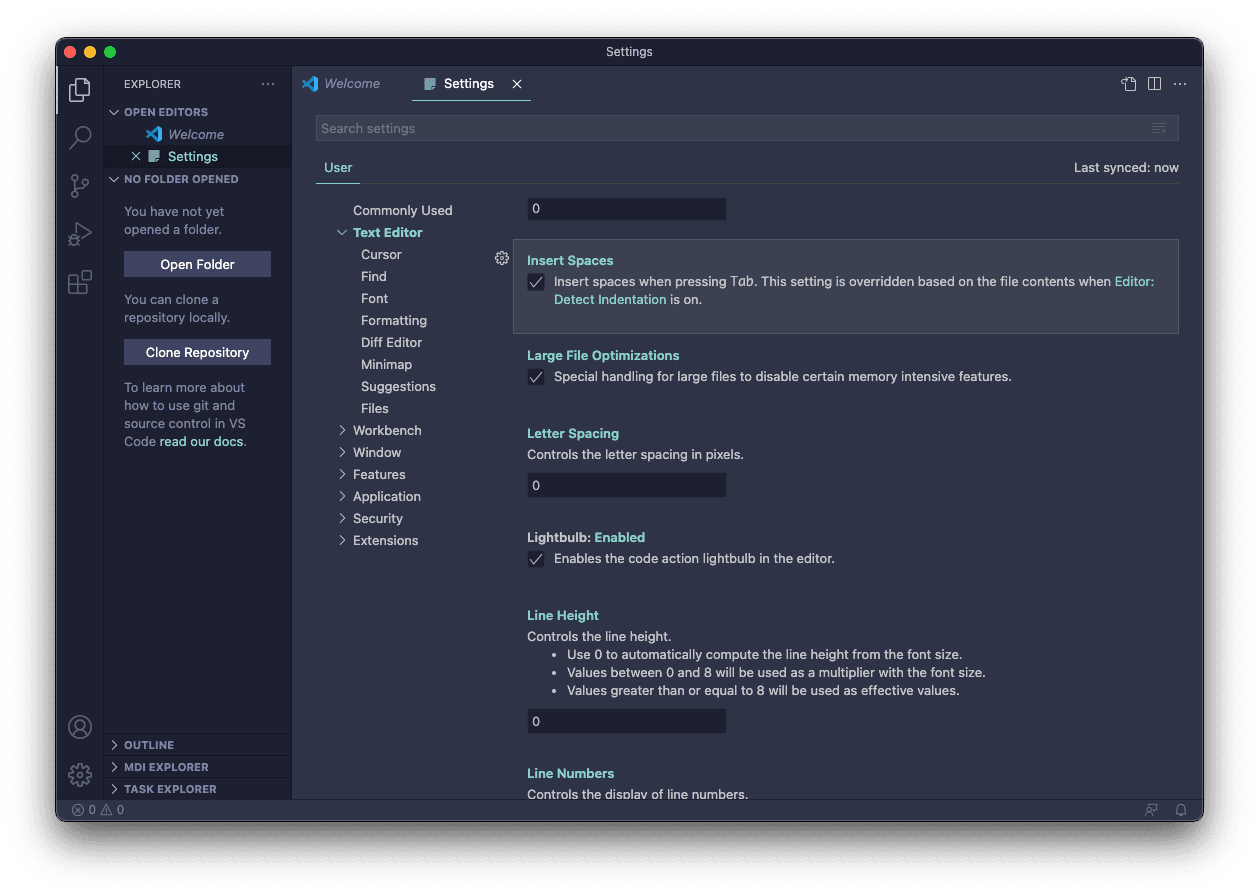Open Settings JSON file icon

click(1129, 84)
